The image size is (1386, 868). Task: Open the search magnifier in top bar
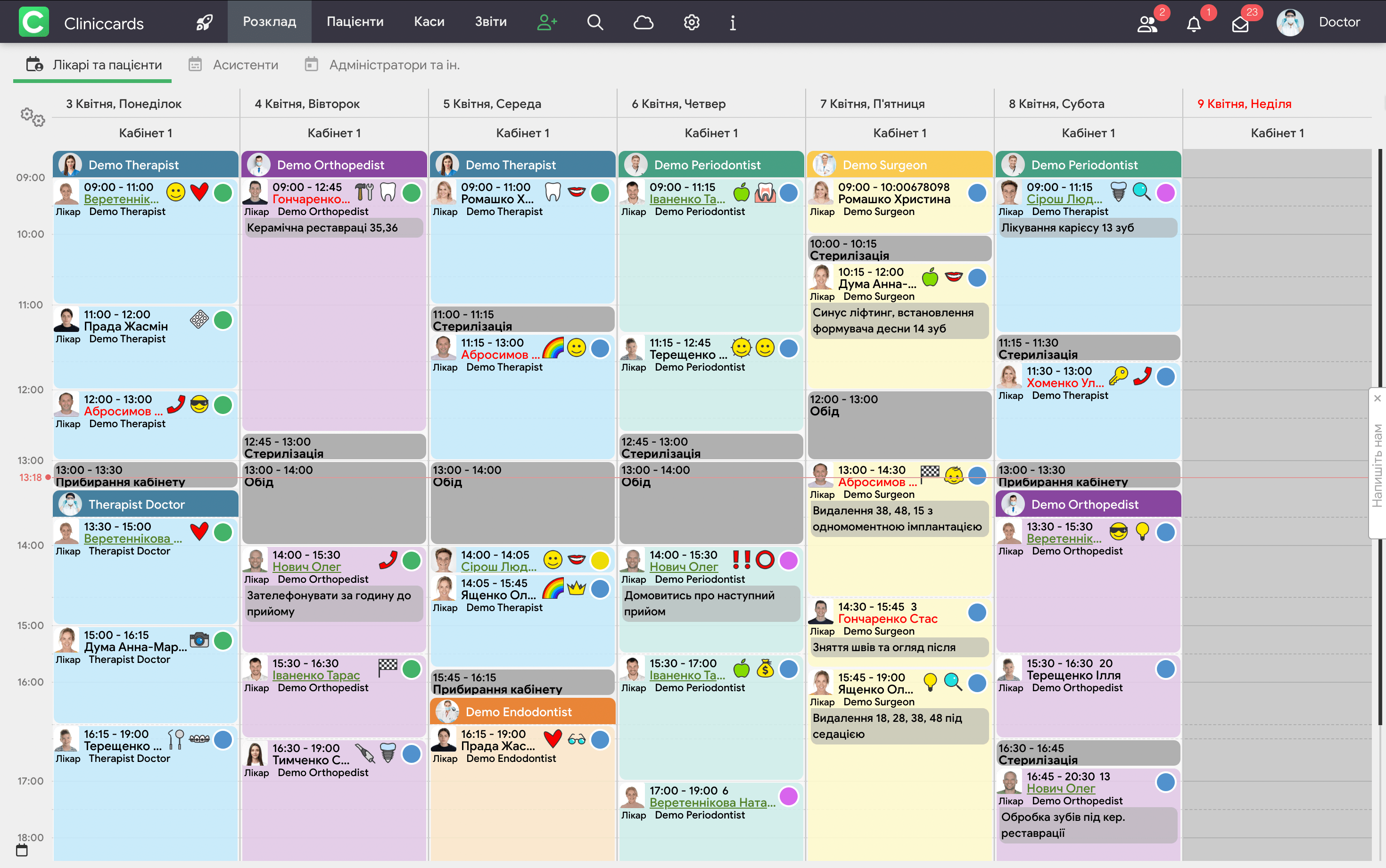[x=595, y=22]
